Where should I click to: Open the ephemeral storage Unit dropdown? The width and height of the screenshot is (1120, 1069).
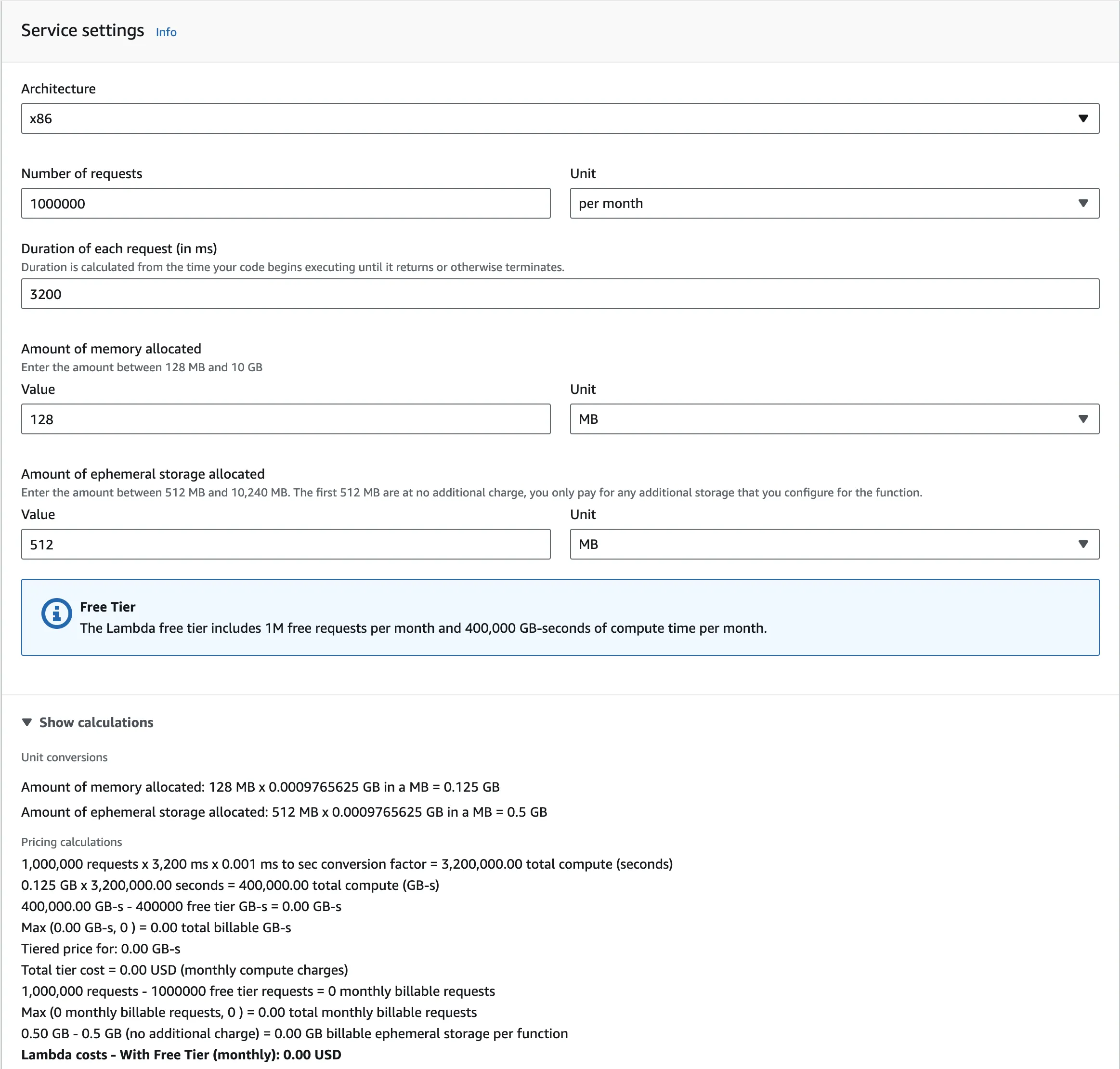[834, 544]
